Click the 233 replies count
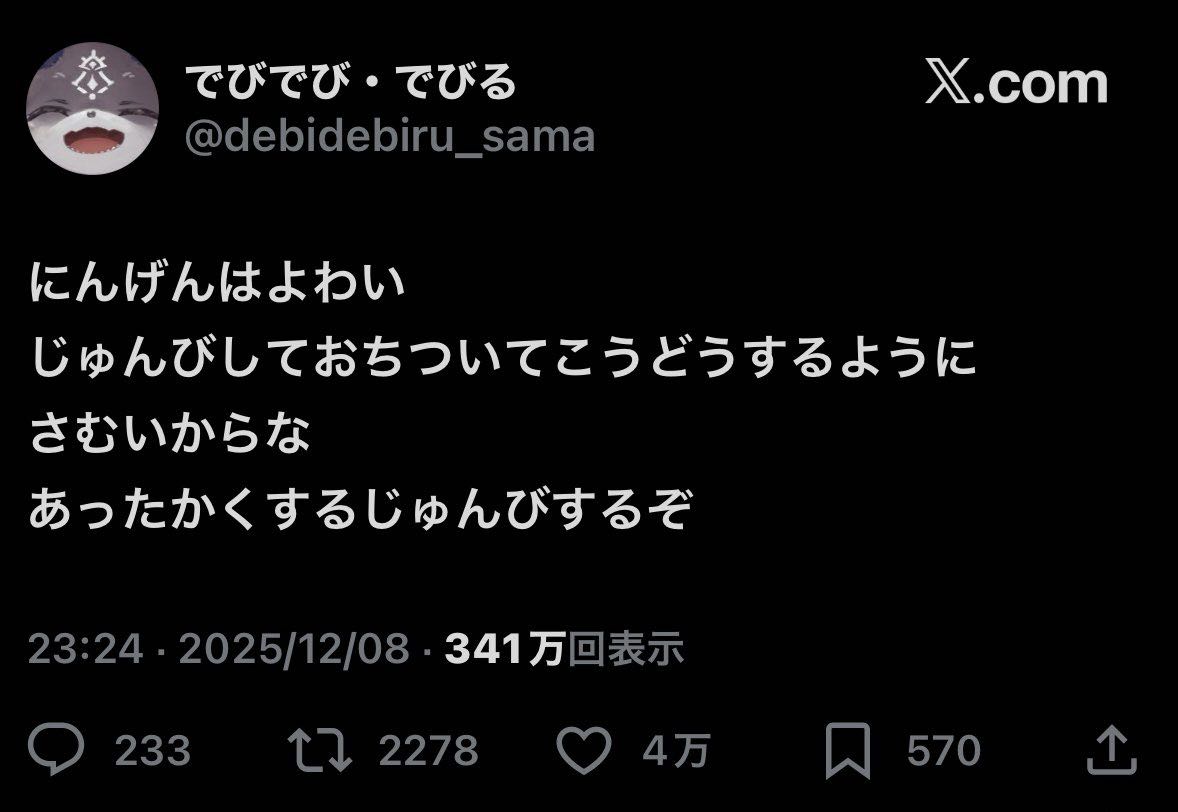 point(153,750)
